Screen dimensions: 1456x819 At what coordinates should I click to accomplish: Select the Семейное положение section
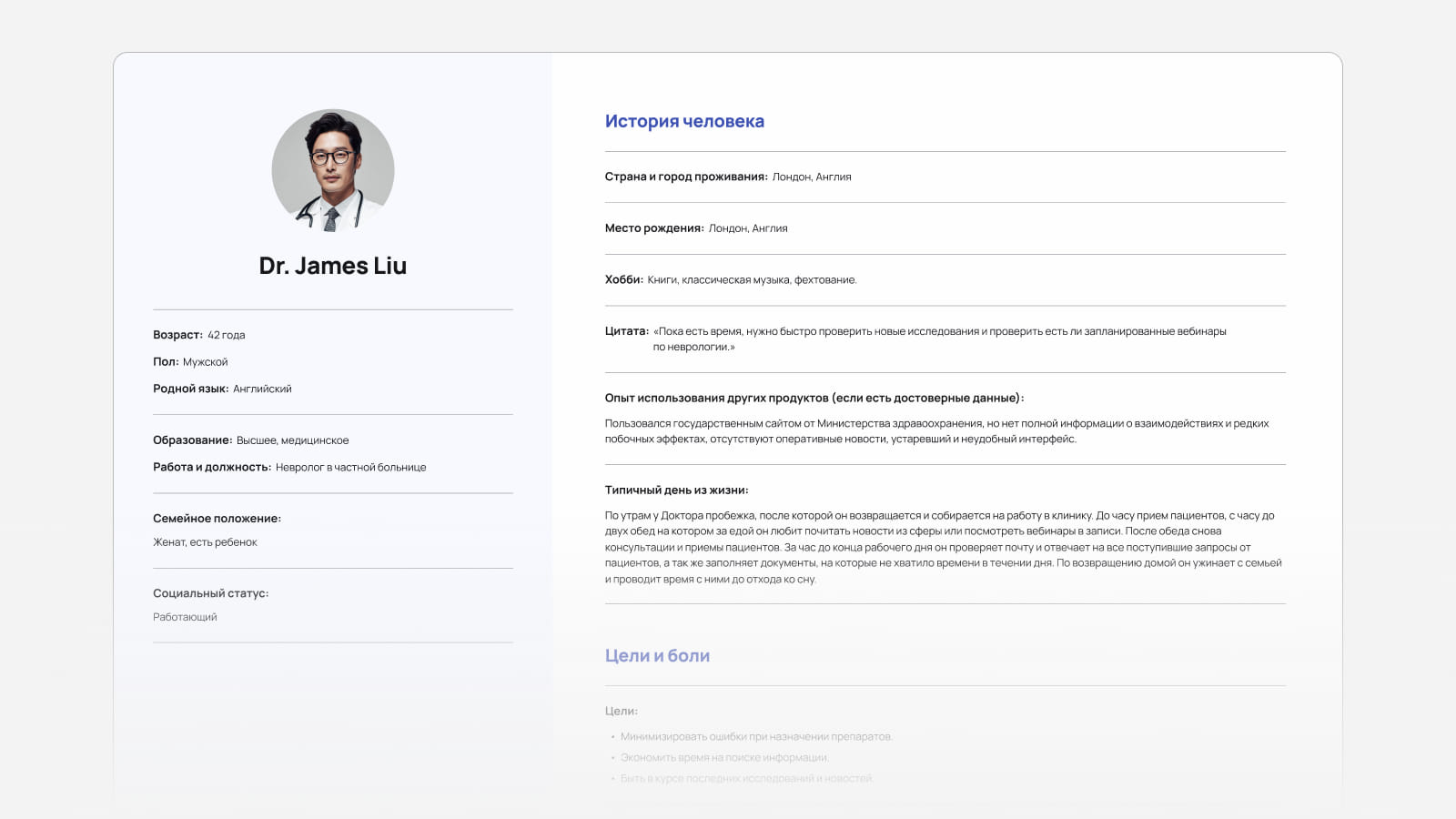pos(217,517)
